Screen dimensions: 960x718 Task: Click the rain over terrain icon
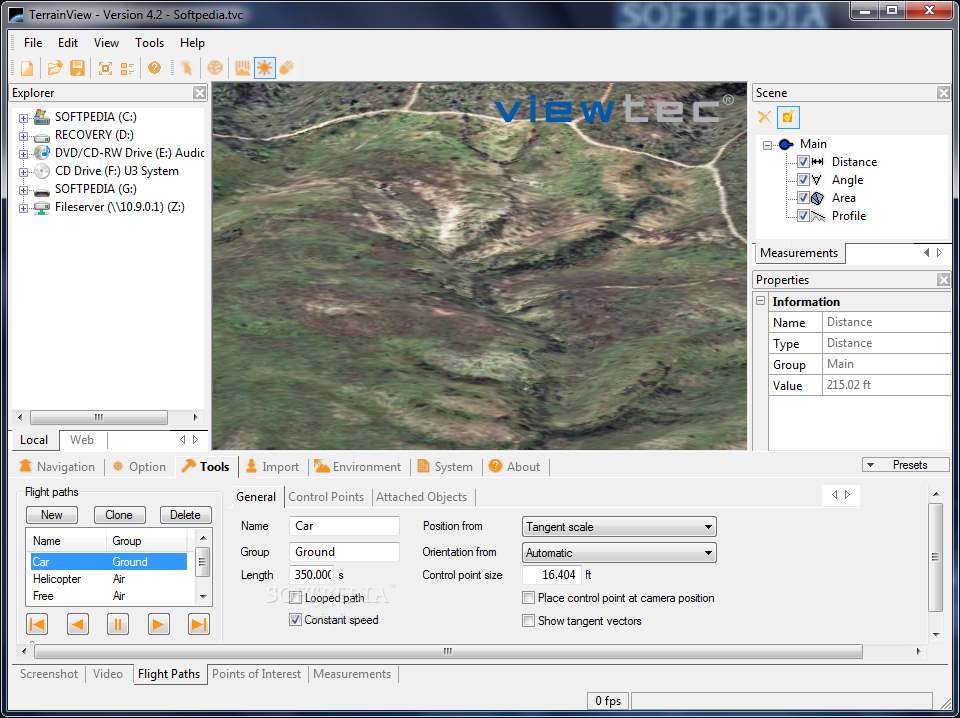click(x=243, y=67)
